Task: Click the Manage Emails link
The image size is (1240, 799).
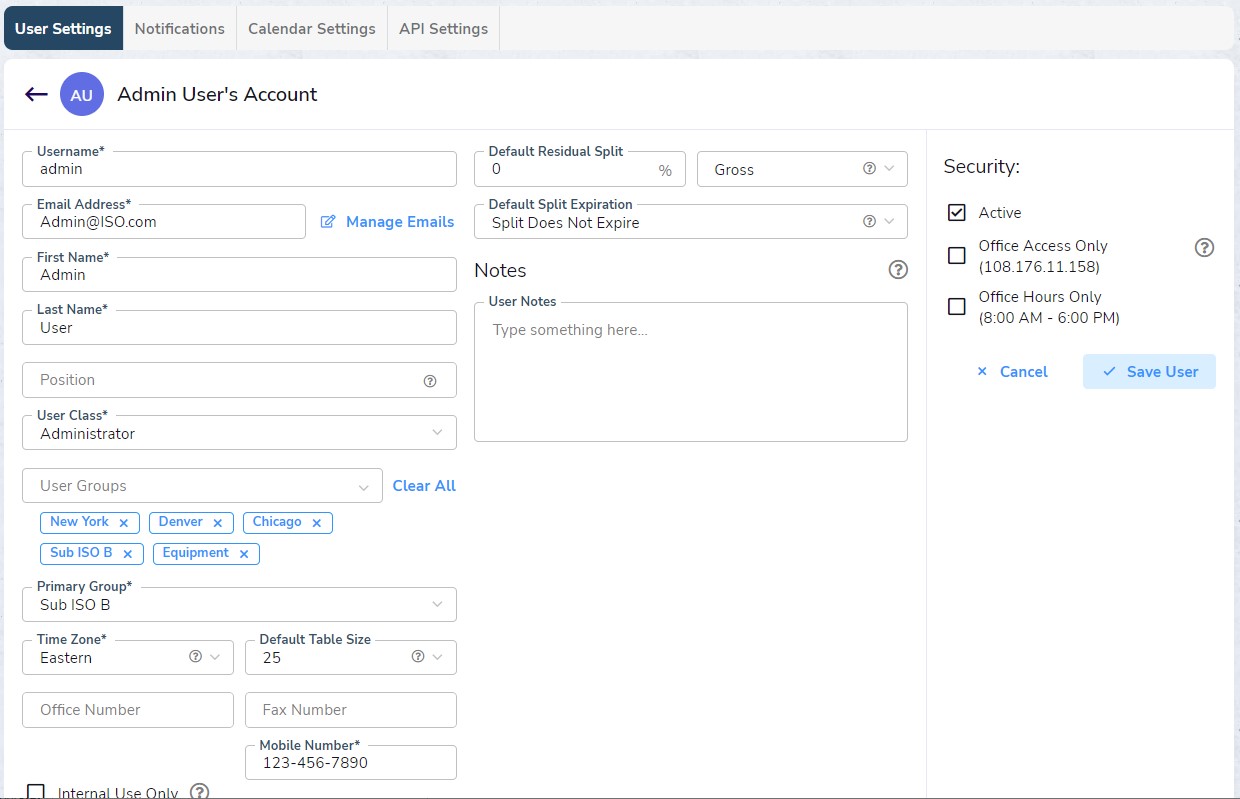Action: pos(400,222)
